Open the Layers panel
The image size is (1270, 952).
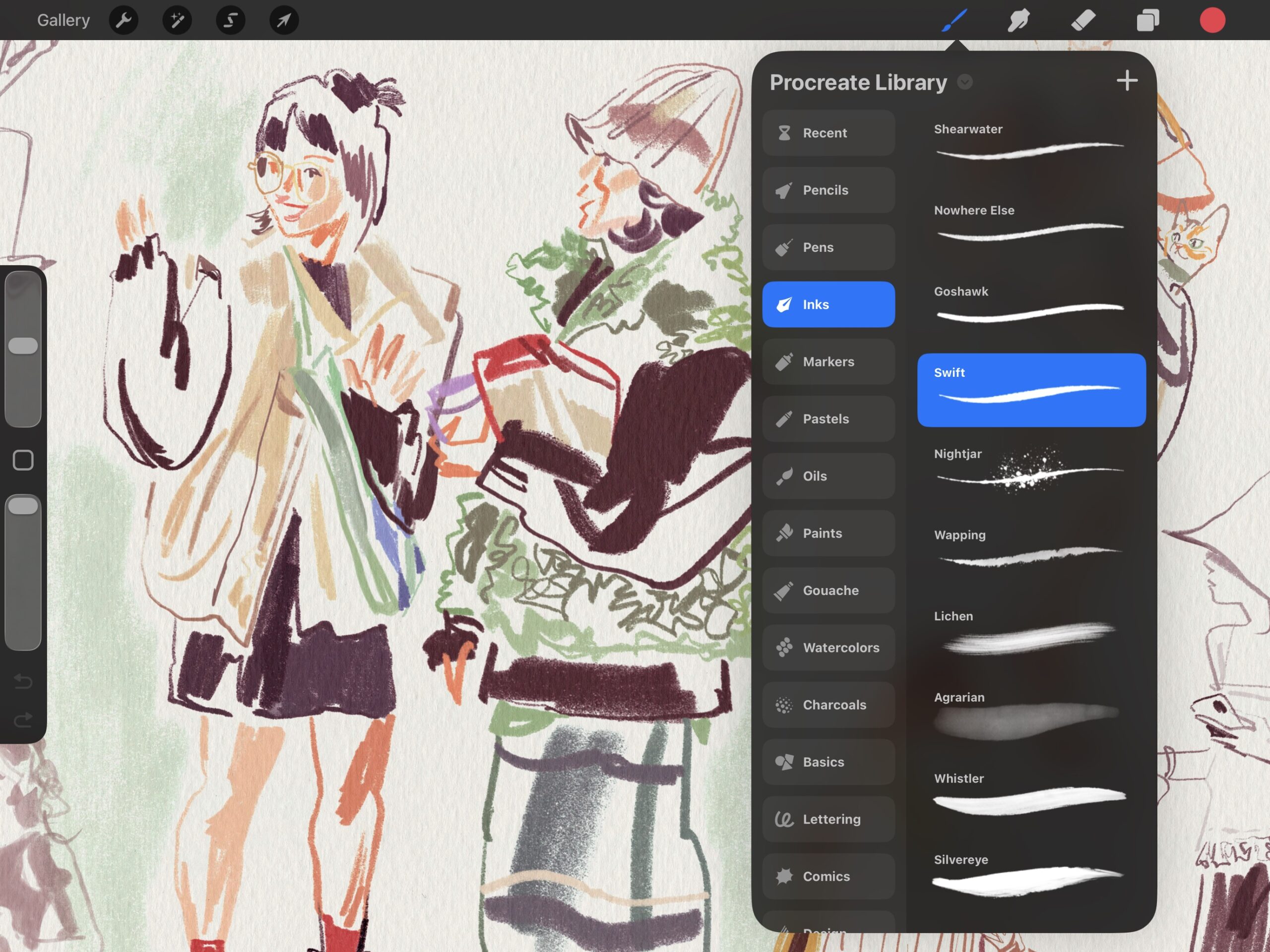click(x=1147, y=21)
